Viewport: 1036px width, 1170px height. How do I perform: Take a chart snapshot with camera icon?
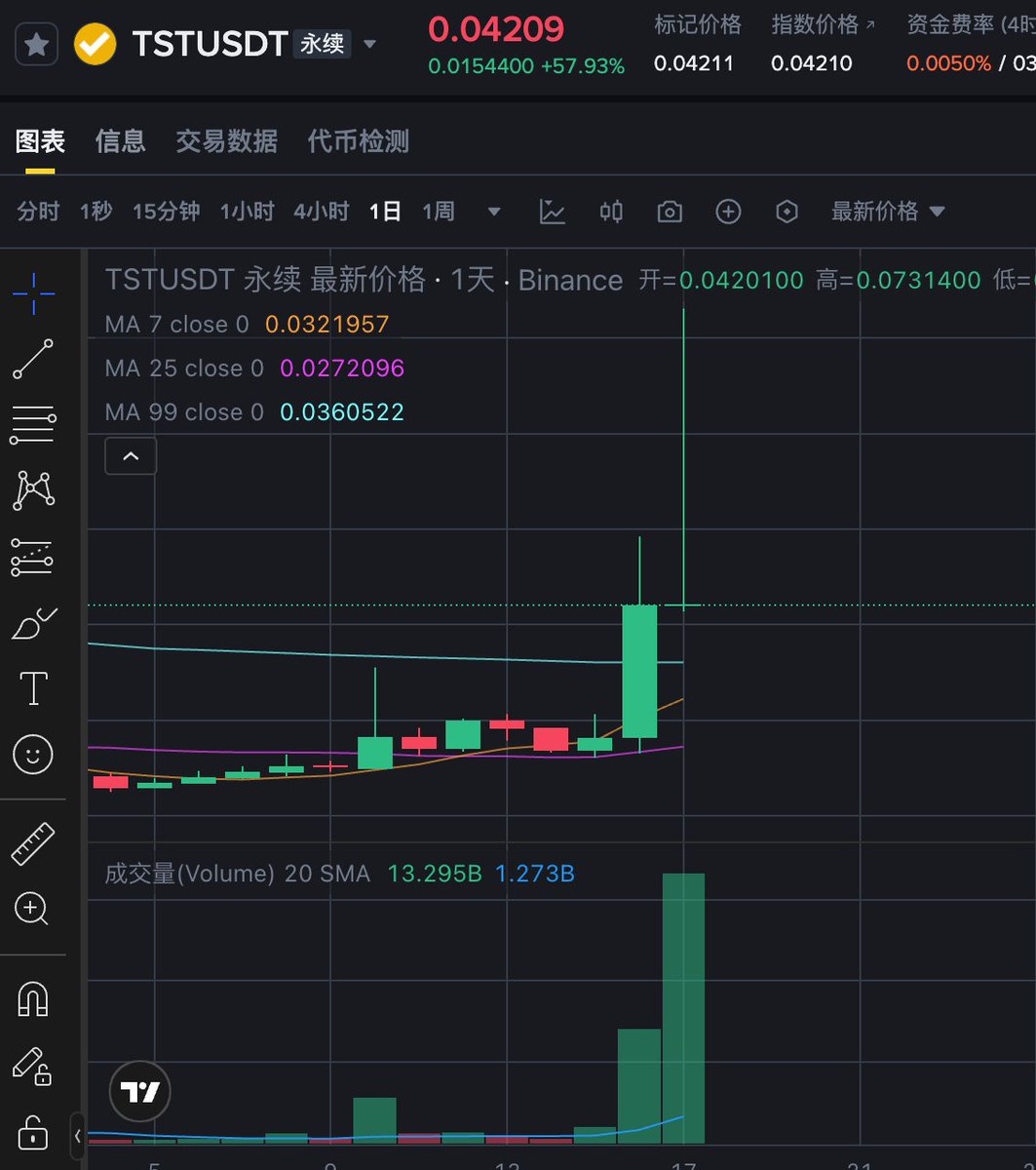[x=670, y=212]
